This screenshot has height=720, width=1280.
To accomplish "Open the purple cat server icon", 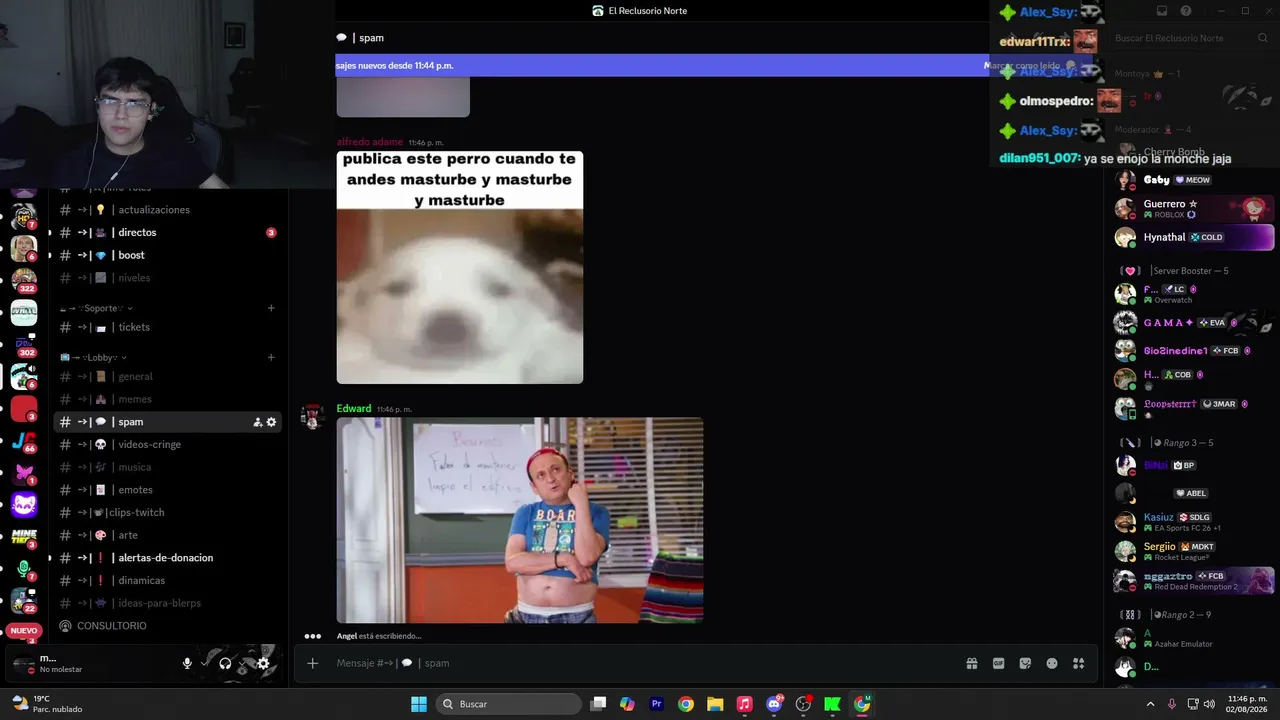I will point(24,505).
